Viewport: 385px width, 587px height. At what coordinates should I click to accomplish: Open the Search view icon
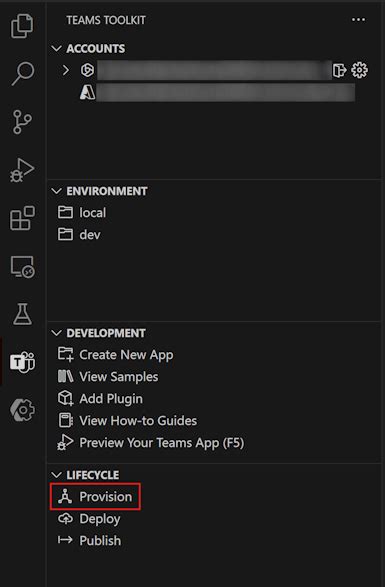tap(23, 73)
